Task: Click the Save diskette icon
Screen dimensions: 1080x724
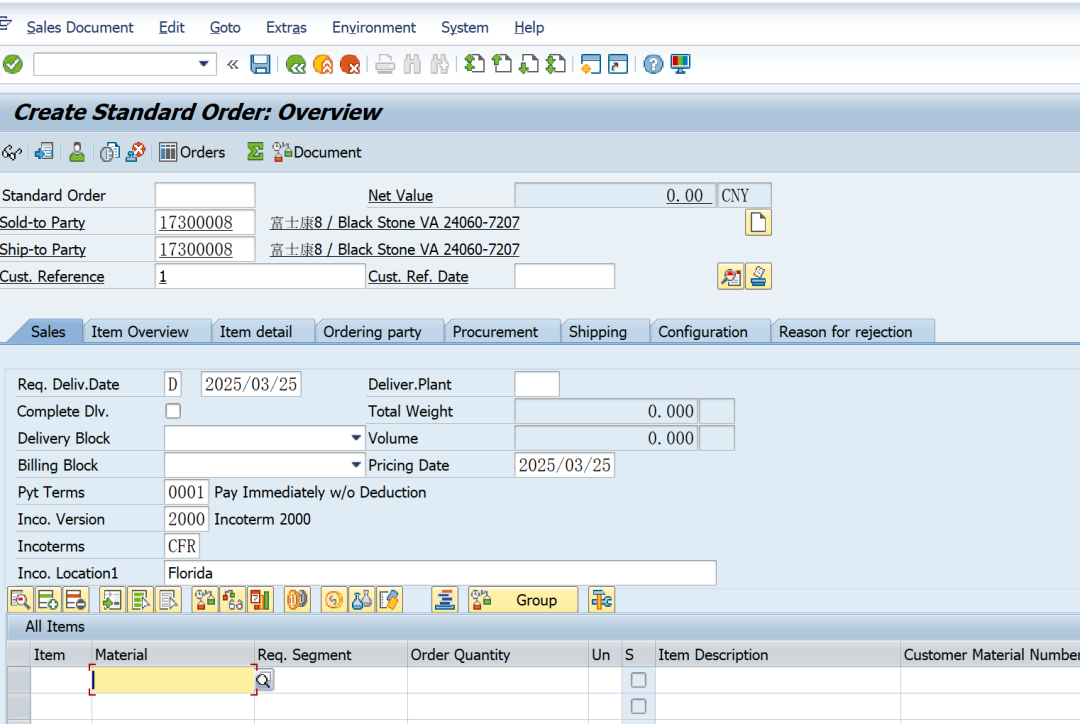Action: pyautogui.click(x=261, y=64)
